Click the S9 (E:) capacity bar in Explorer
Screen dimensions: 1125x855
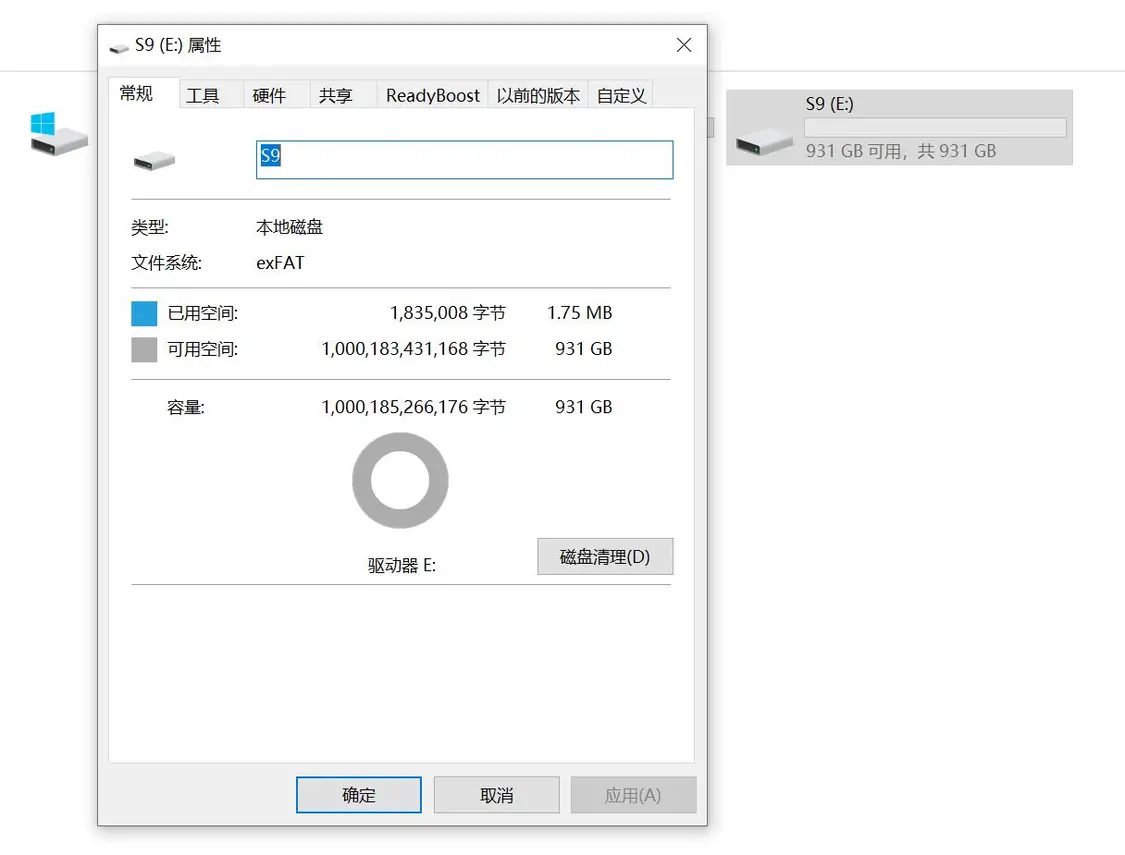[x=935, y=128]
